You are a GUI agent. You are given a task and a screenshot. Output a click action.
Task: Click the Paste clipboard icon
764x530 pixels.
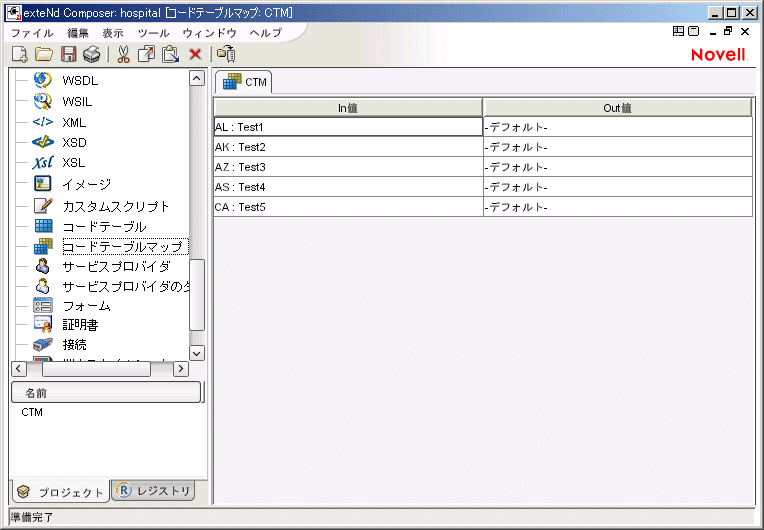[171, 54]
